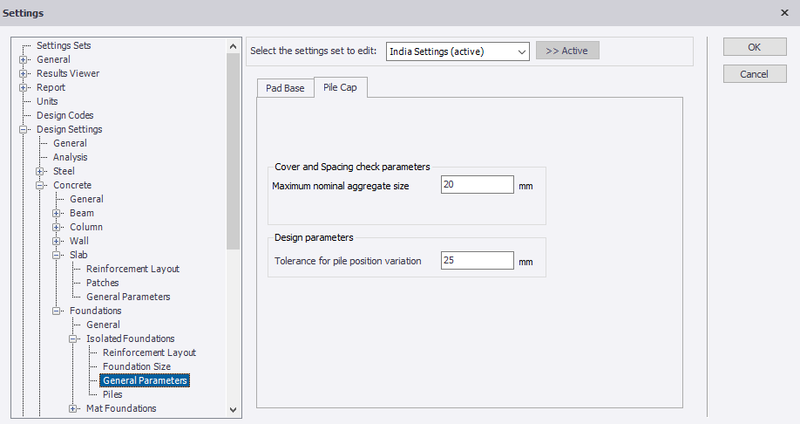Select Piles in the settings tree

[112, 394]
